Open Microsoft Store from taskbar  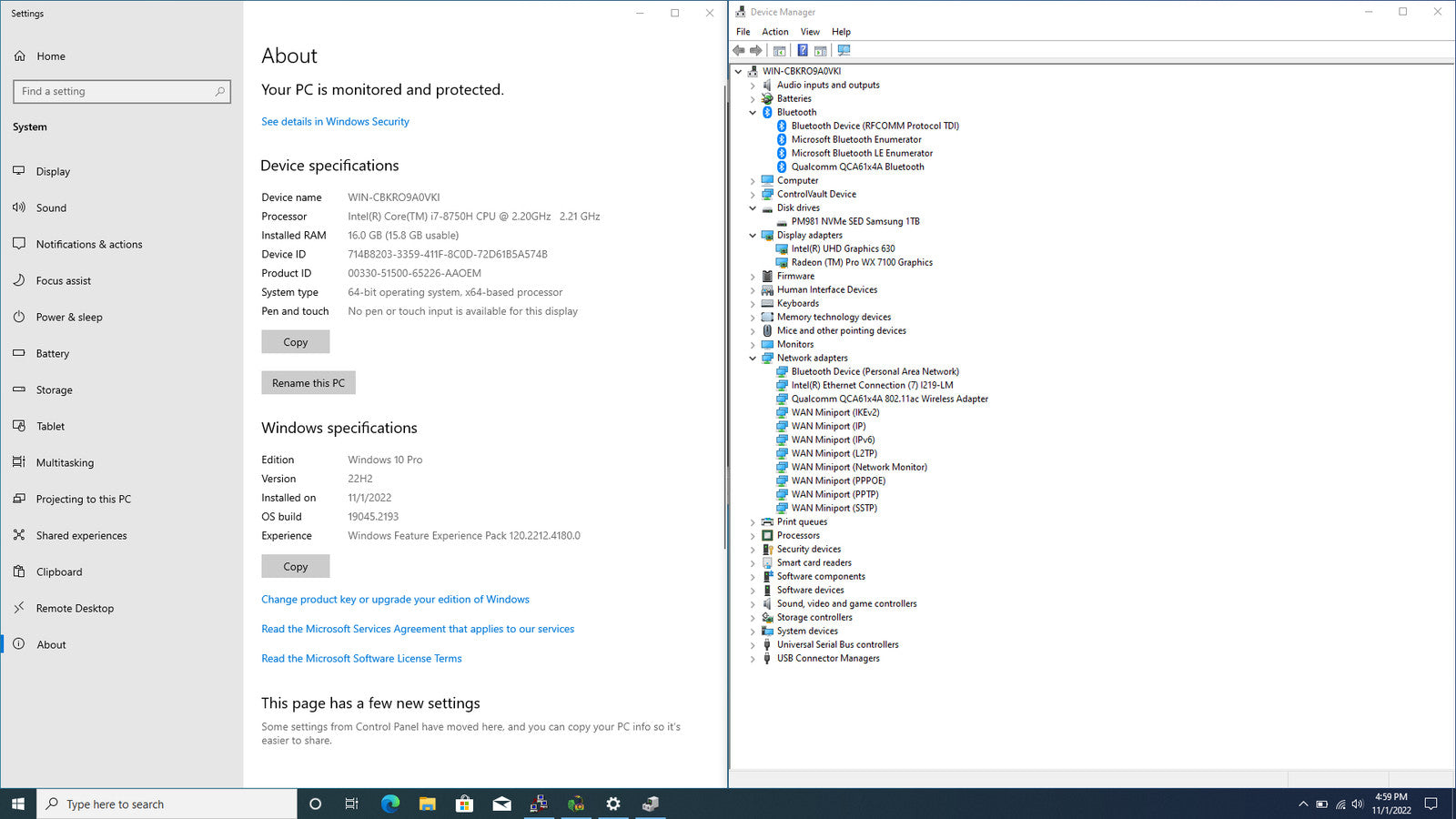(x=464, y=804)
